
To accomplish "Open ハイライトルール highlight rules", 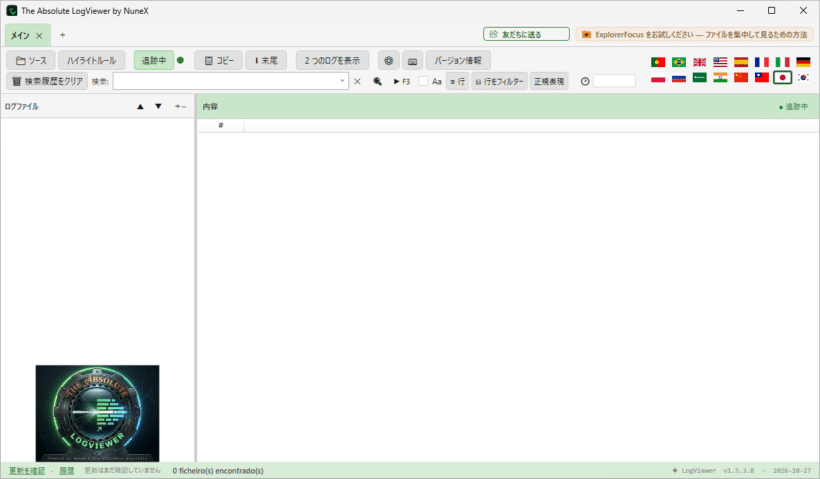I will (92, 61).
